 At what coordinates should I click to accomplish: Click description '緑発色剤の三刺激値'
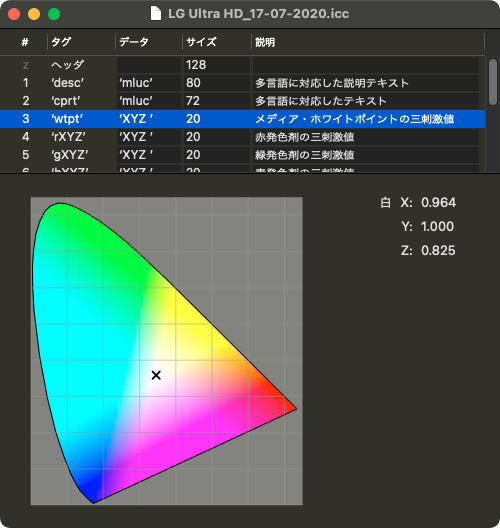point(304,155)
